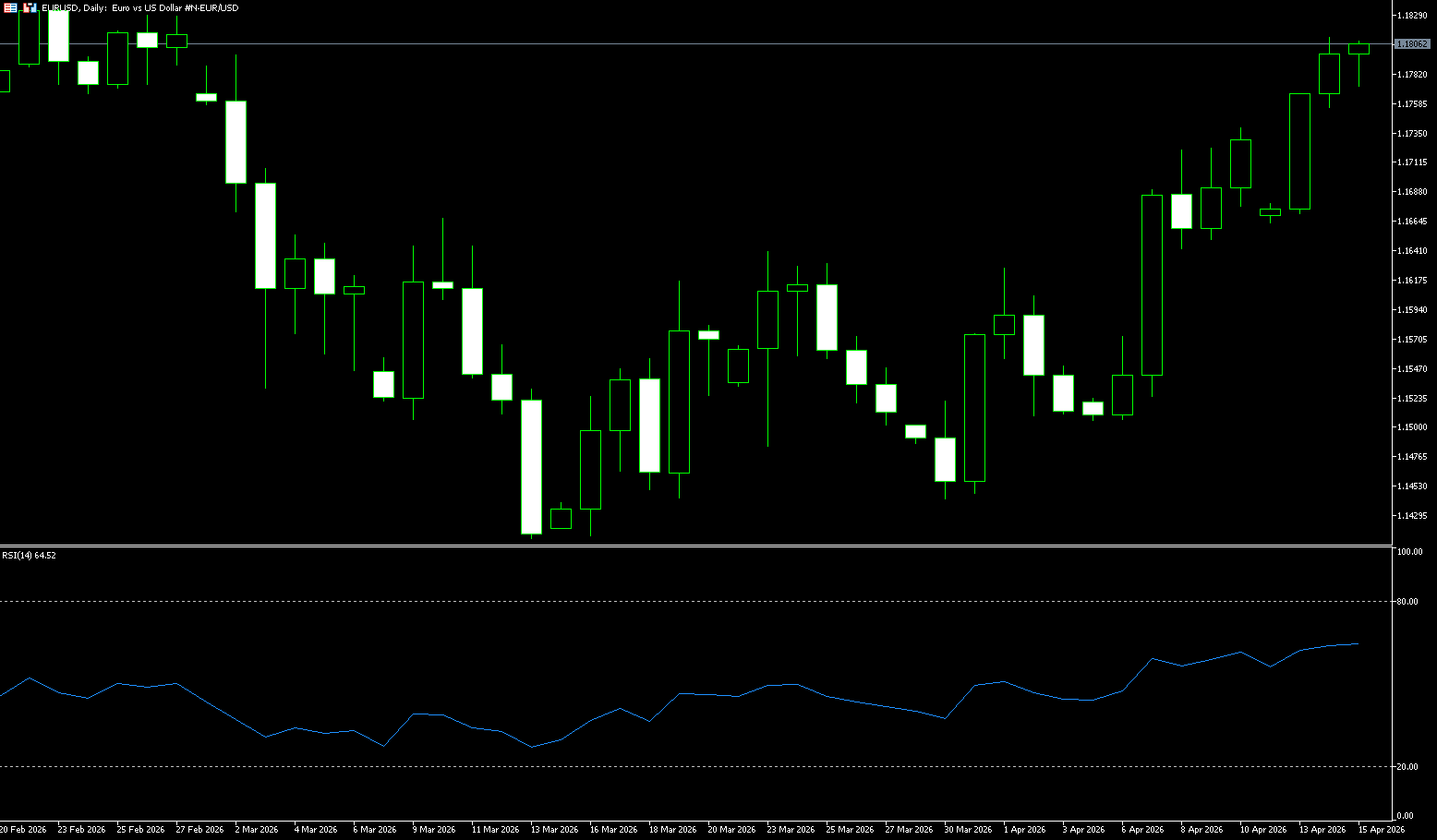Click the RSI 20.00 level label
The width and height of the screenshot is (1437, 840).
point(1407,767)
